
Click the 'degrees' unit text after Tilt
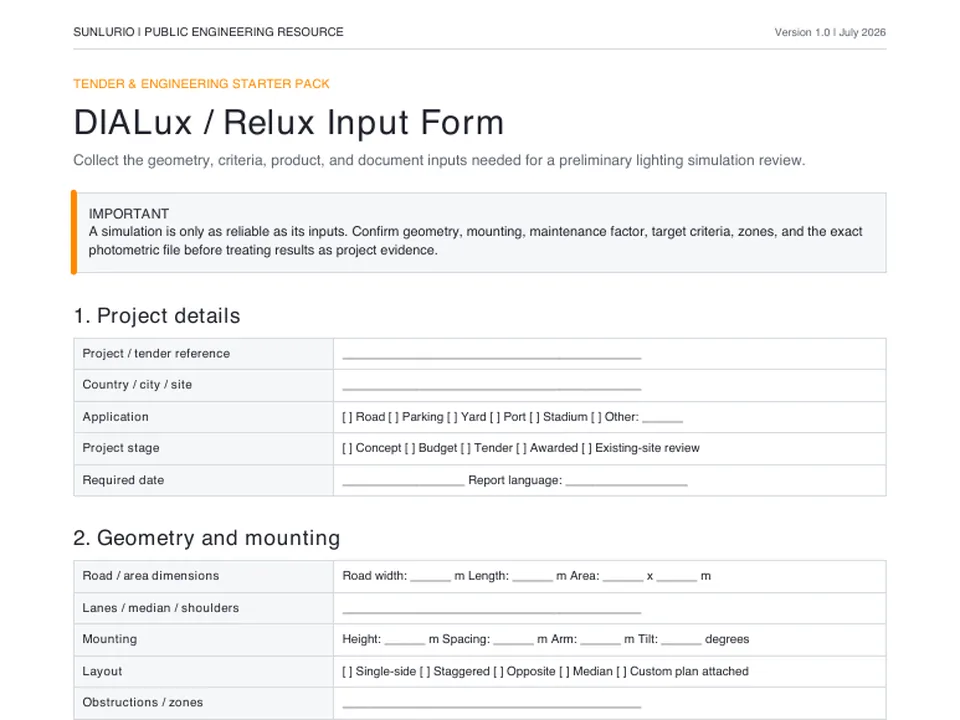pos(727,639)
